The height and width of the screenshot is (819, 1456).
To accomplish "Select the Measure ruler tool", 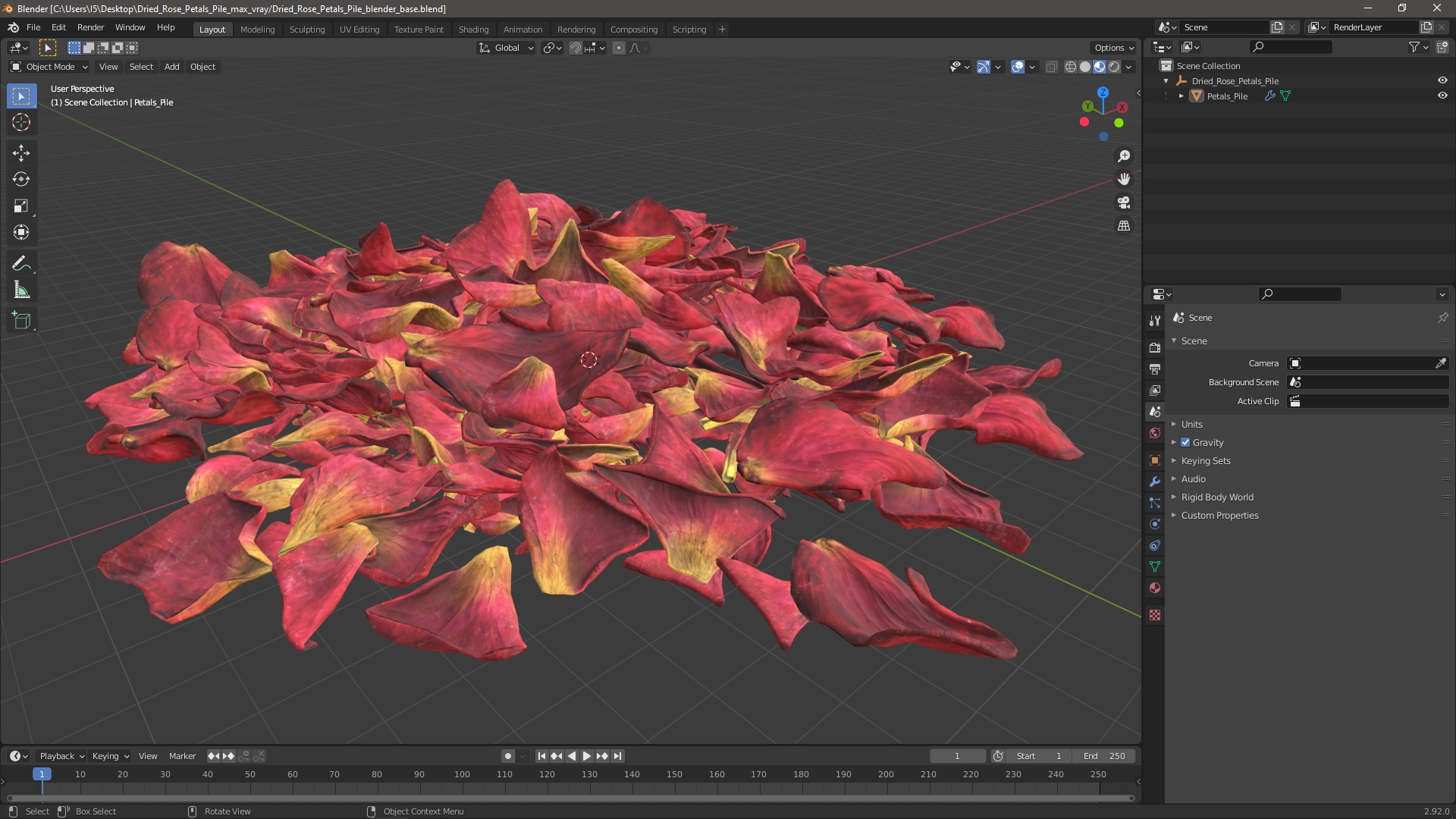I will click(x=21, y=290).
